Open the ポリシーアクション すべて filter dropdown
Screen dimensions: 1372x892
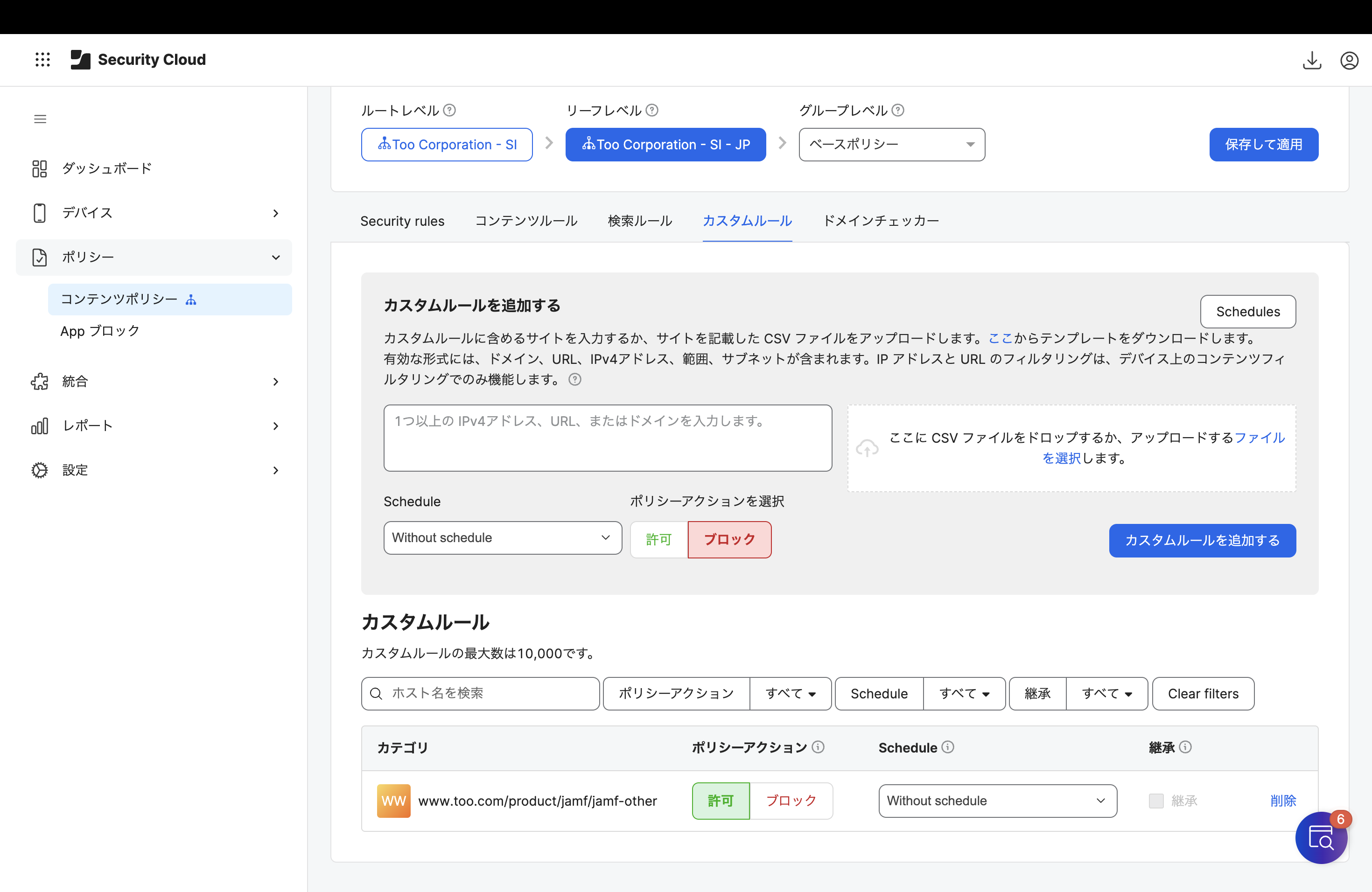pos(790,693)
